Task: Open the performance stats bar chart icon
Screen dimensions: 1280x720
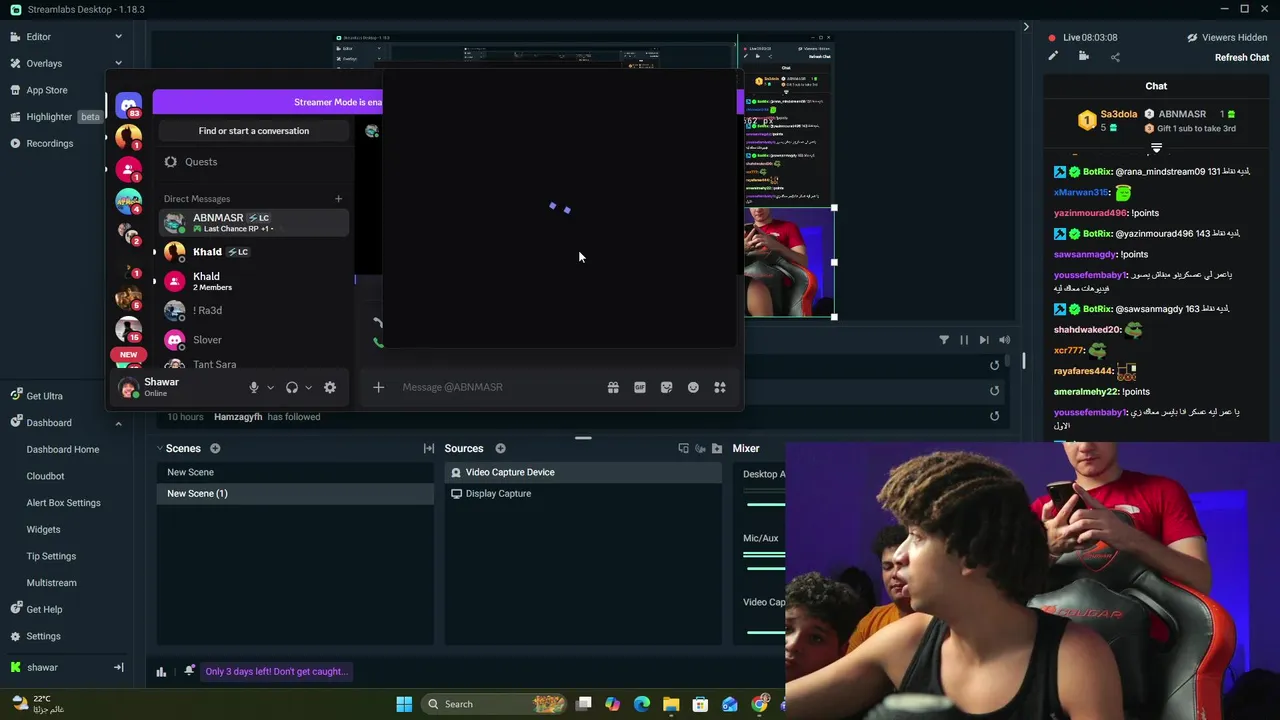Action: coord(161,672)
